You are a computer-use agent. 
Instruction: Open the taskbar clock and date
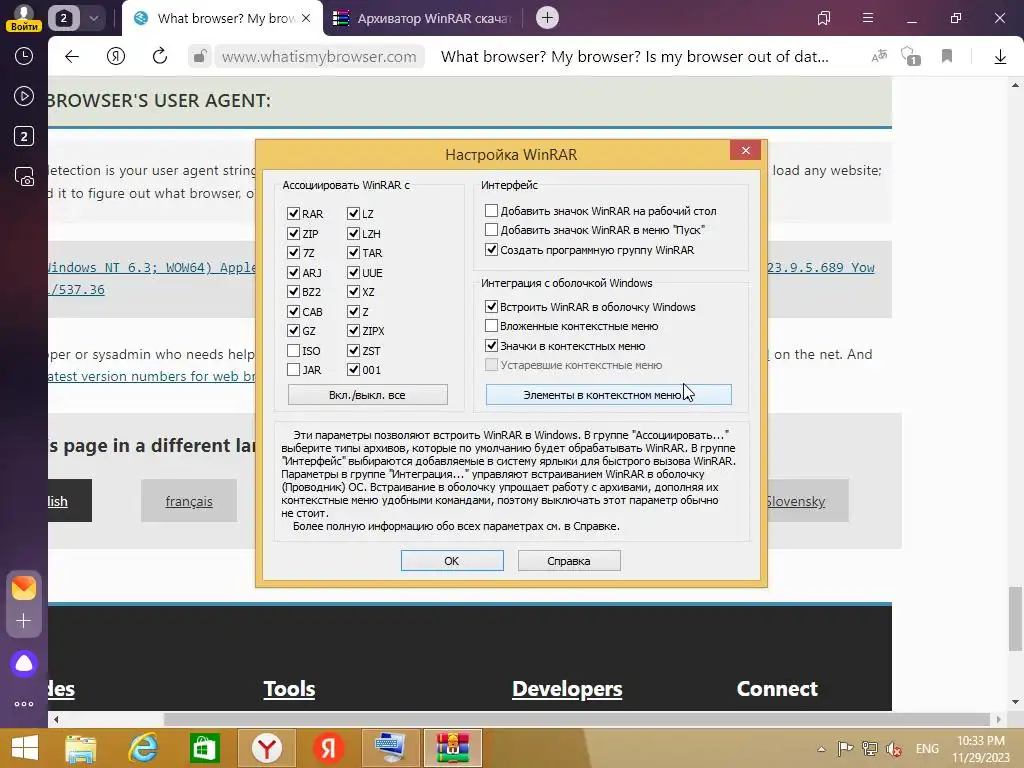(x=980, y=748)
